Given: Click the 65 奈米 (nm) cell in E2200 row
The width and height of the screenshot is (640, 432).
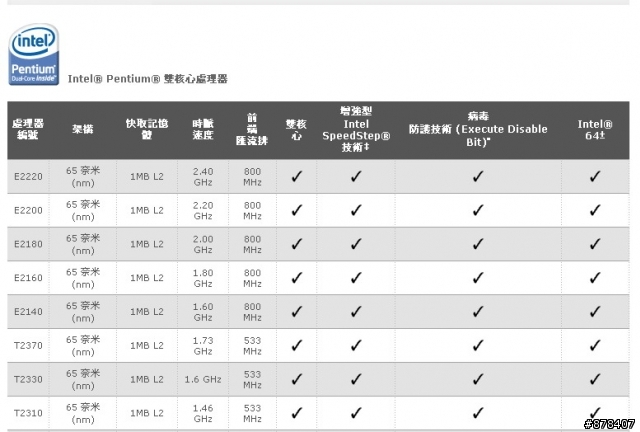Looking at the screenshot, I should (83, 210).
